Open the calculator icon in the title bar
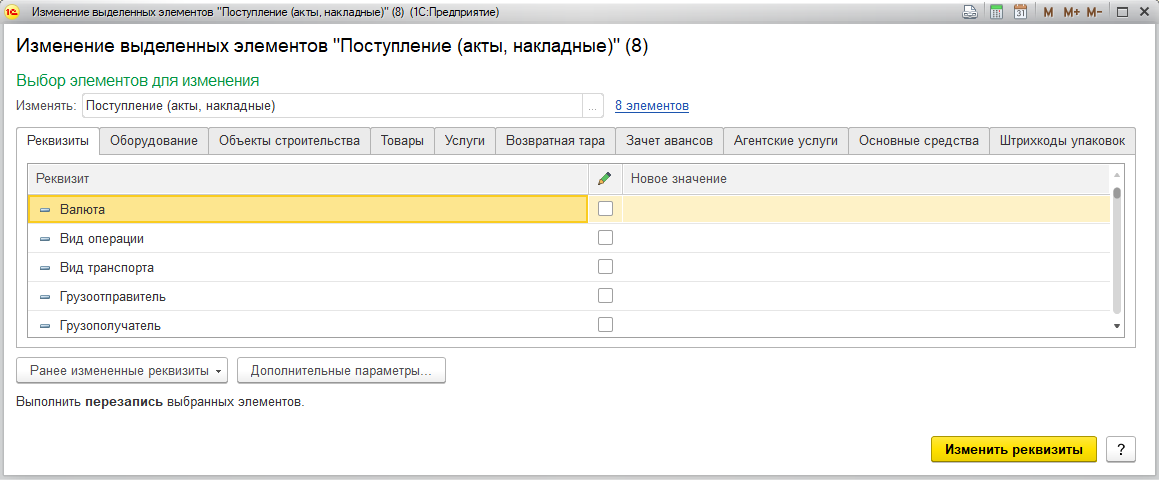Viewport: 1159px width, 480px height. 996,12
